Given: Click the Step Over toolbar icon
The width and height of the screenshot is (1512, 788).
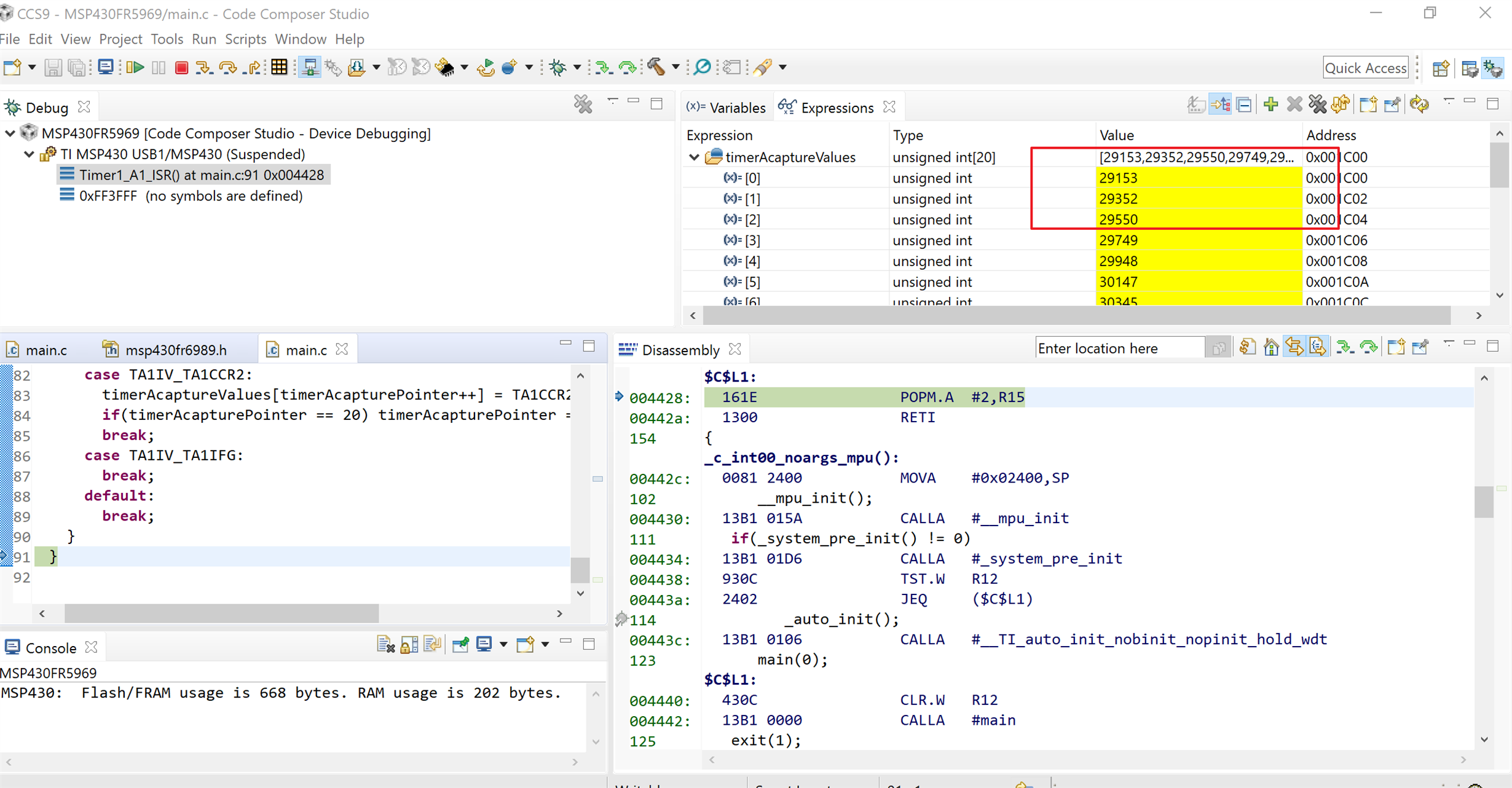Looking at the screenshot, I should coord(228,67).
